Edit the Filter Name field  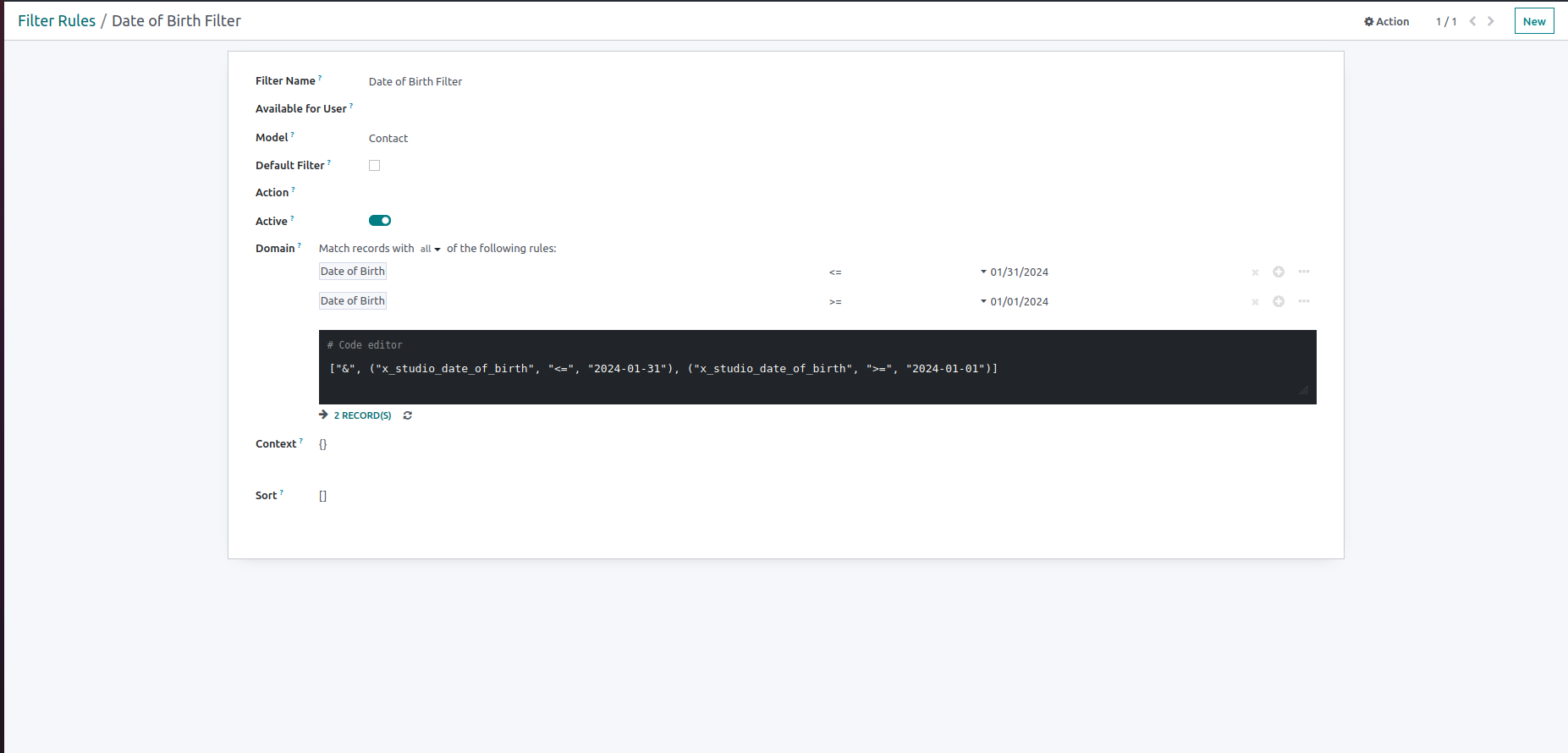[415, 81]
